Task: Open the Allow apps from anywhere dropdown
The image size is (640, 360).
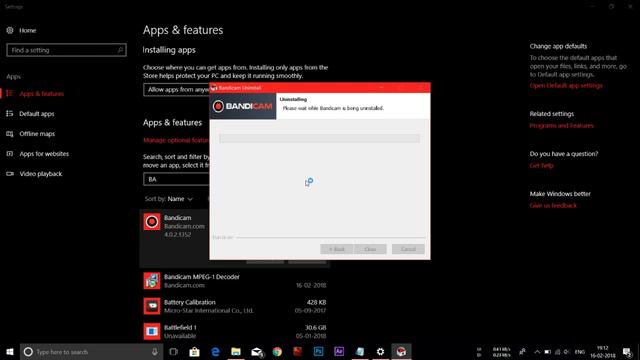Action: (176, 89)
